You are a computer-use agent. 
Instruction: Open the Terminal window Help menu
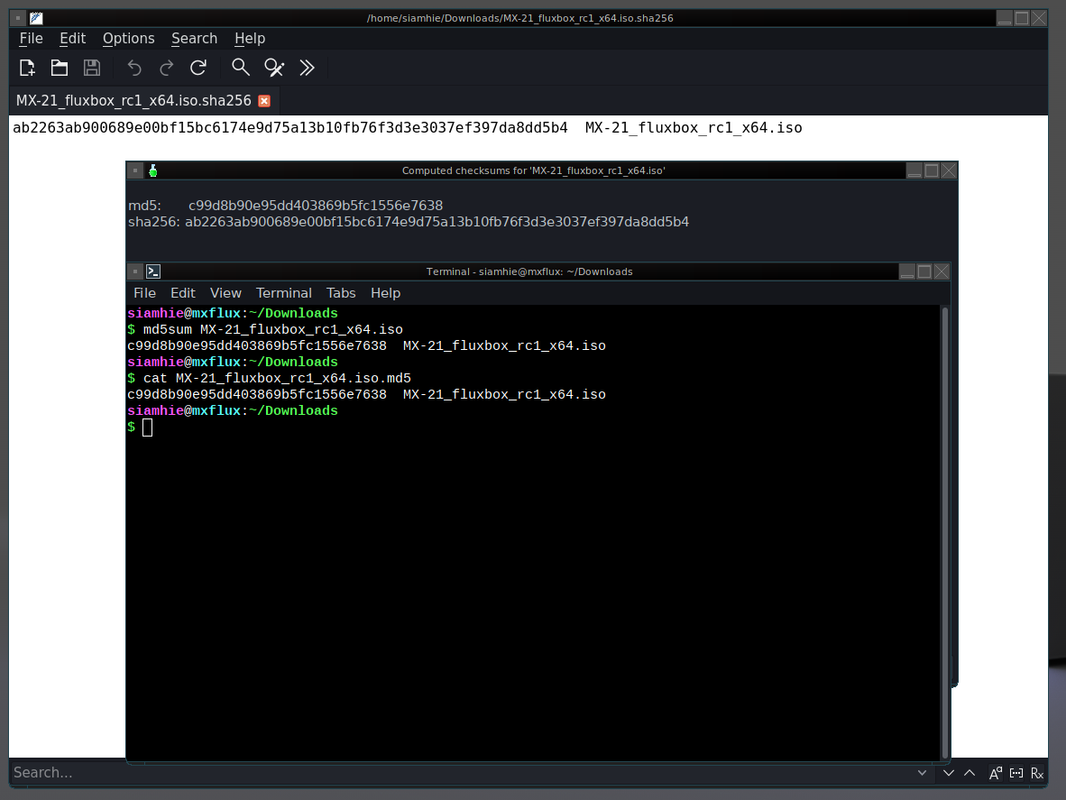tap(385, 293)
